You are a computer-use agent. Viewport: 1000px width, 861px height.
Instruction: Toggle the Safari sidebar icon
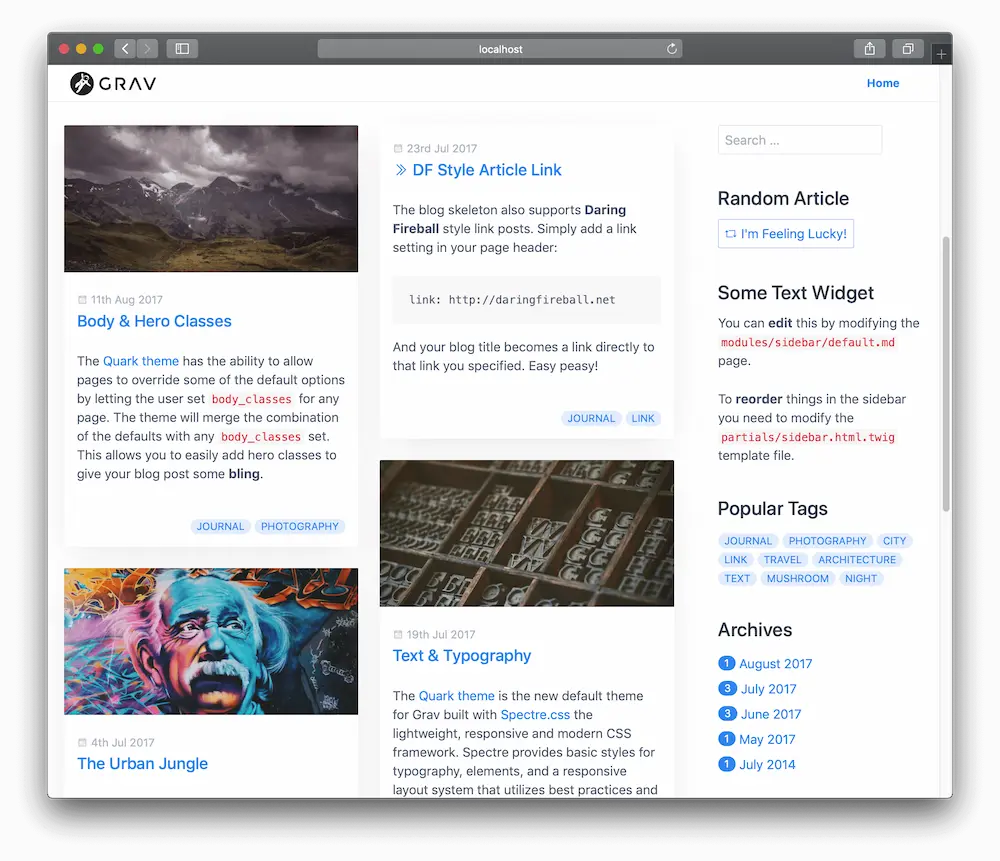coord(182,49)
